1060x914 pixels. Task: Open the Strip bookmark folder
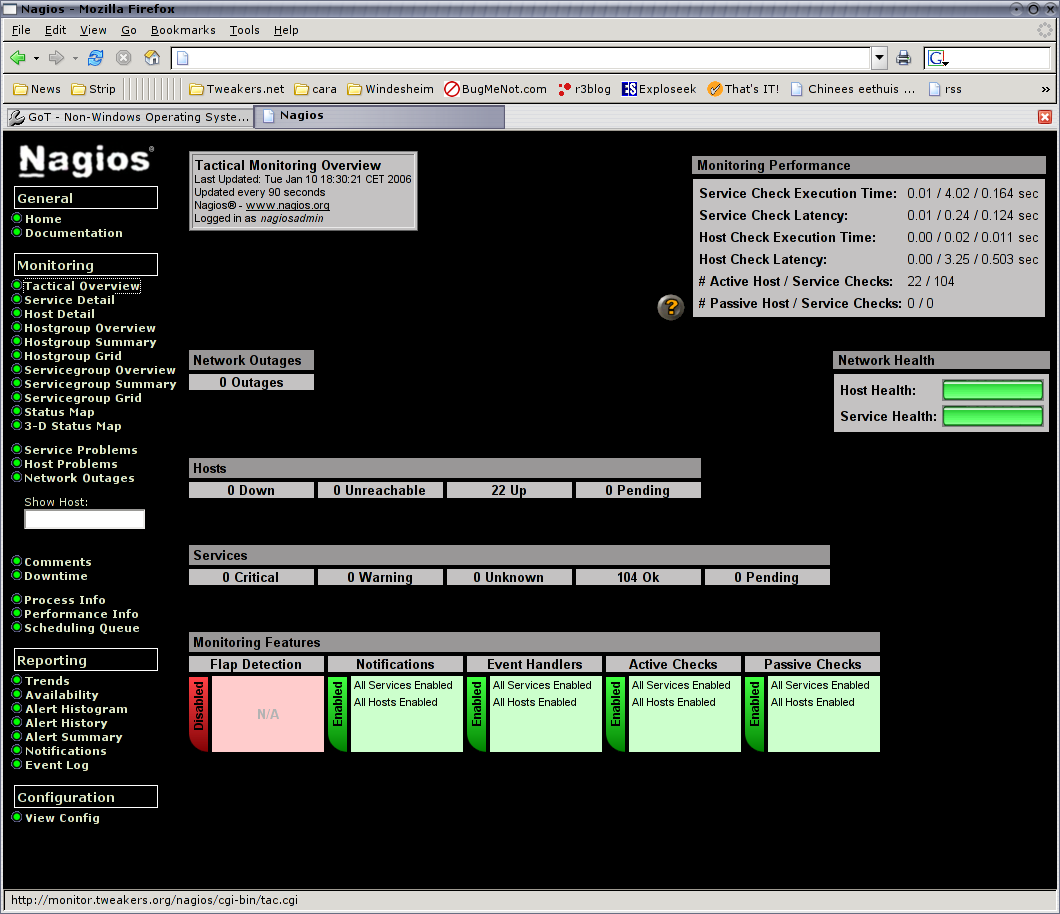click(94, 89)
